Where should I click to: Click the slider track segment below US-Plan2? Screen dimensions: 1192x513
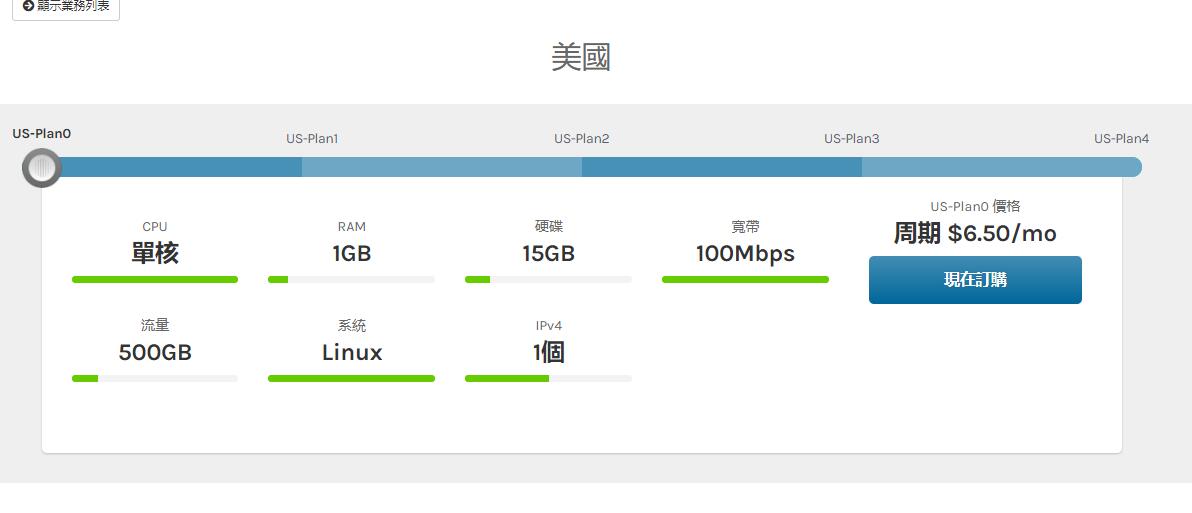(582, 167)
